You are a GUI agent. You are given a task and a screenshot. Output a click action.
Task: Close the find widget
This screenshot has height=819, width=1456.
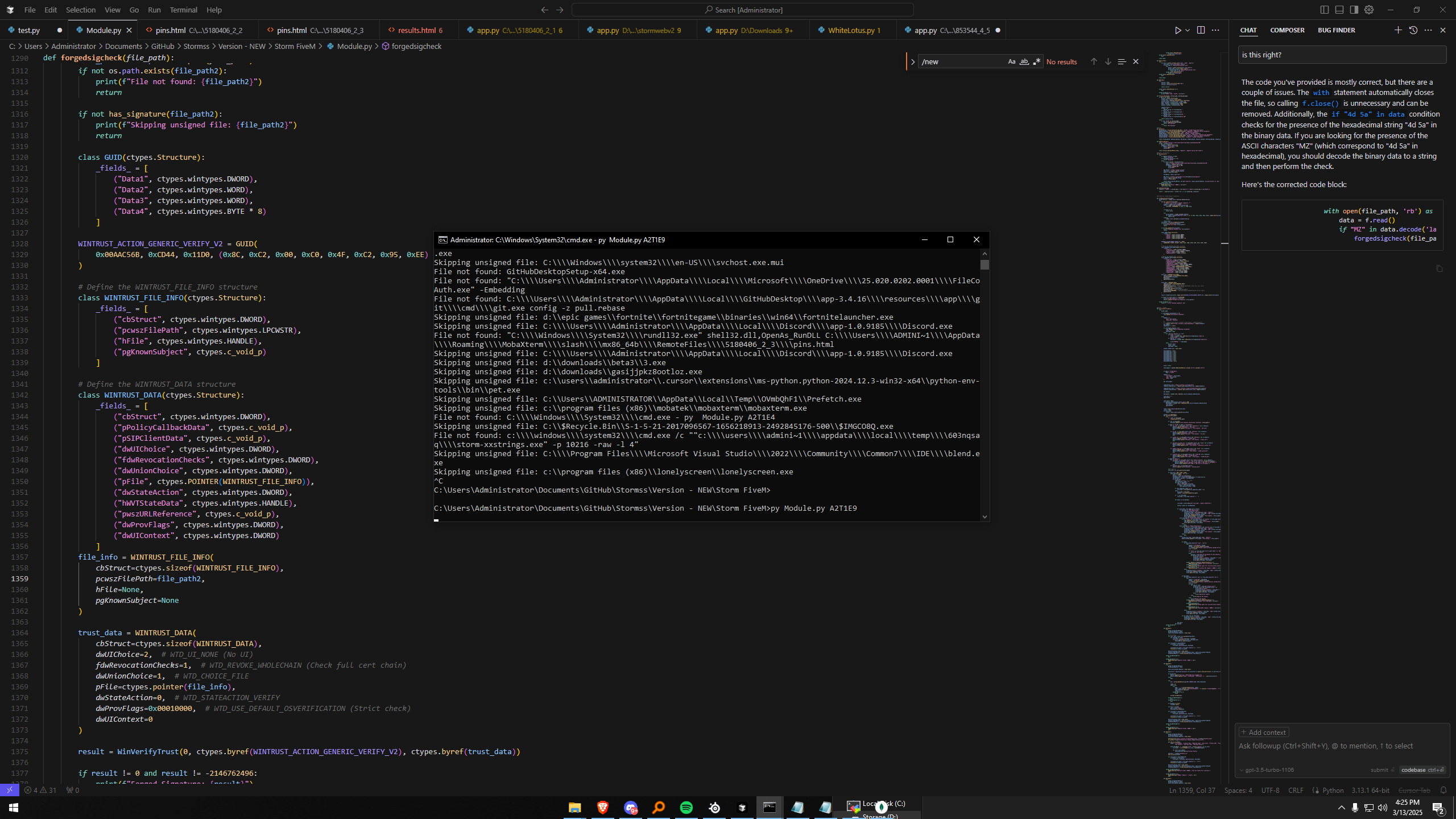(1136, 61)
